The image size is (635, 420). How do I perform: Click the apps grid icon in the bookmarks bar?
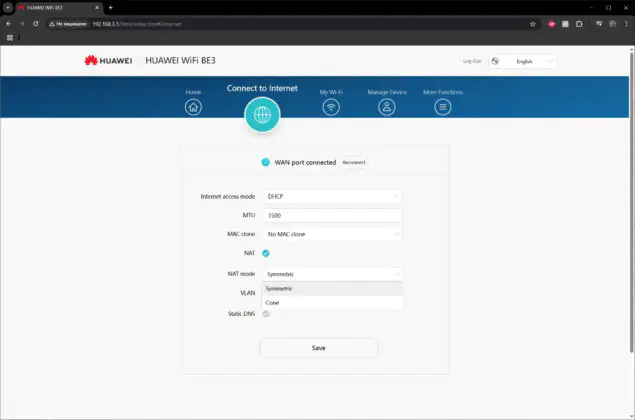[10, 38]
